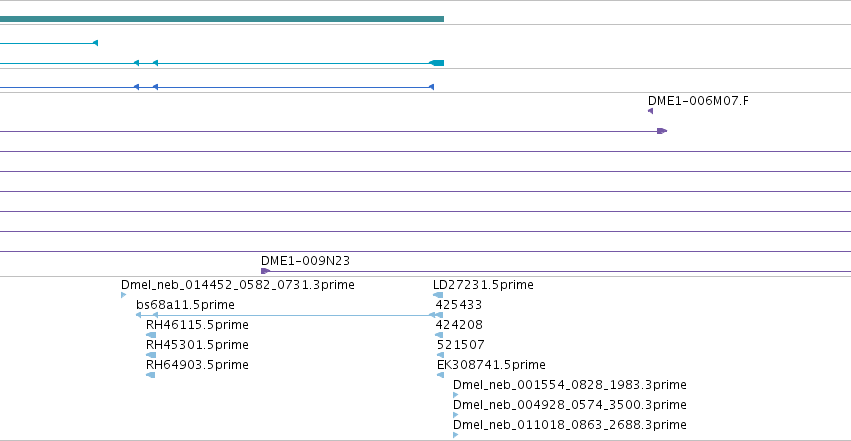
Task: Click the 424208 feature arrow
Action: [439, 335]
